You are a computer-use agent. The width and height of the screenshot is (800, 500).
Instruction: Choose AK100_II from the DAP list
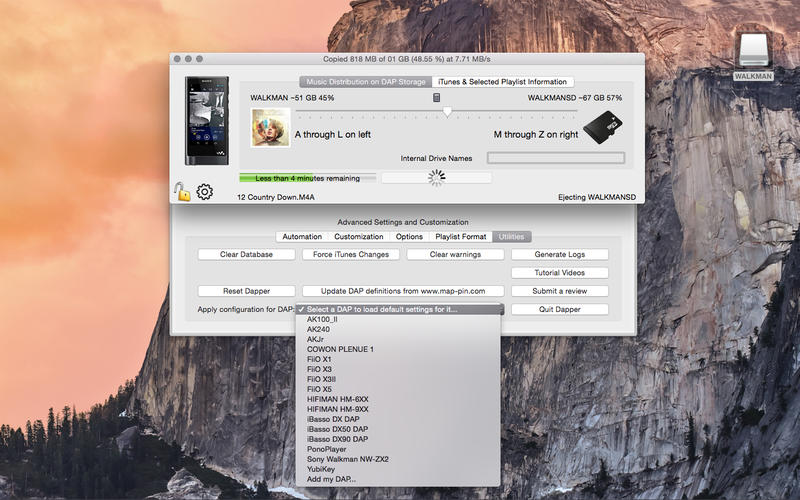(x=398, y=319)
